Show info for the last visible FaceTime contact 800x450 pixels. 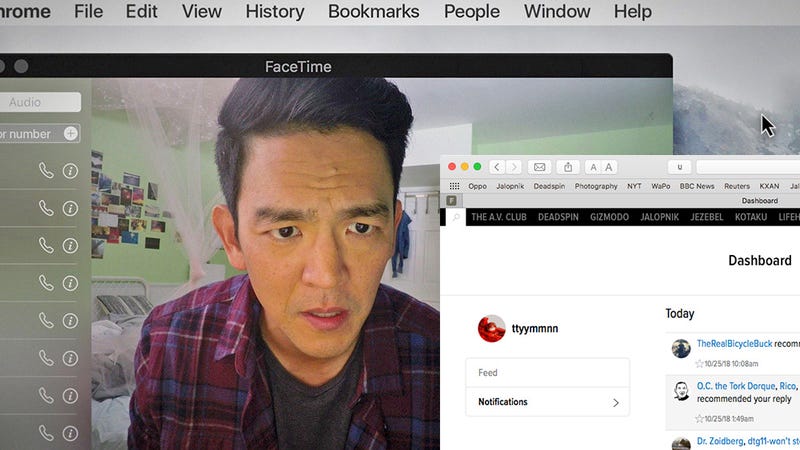[70, 433]
